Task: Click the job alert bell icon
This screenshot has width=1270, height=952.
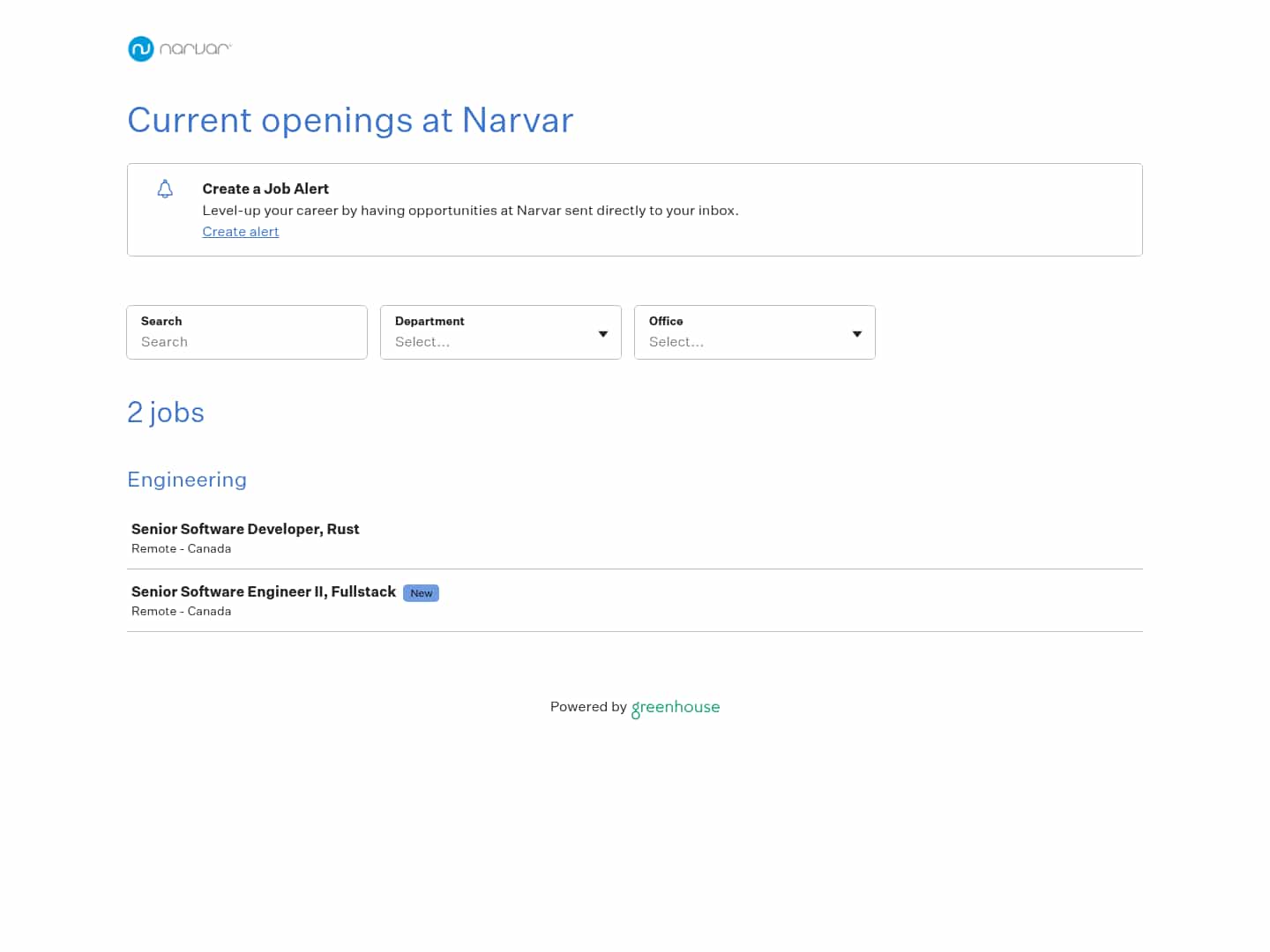Action: click(165, 189)
